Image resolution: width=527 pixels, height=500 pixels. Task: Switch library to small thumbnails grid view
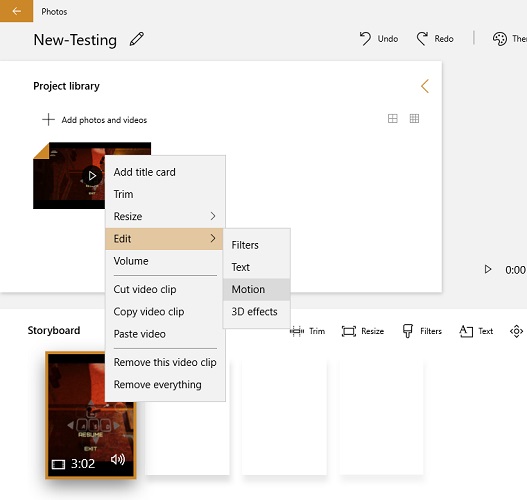click(414, 118)
